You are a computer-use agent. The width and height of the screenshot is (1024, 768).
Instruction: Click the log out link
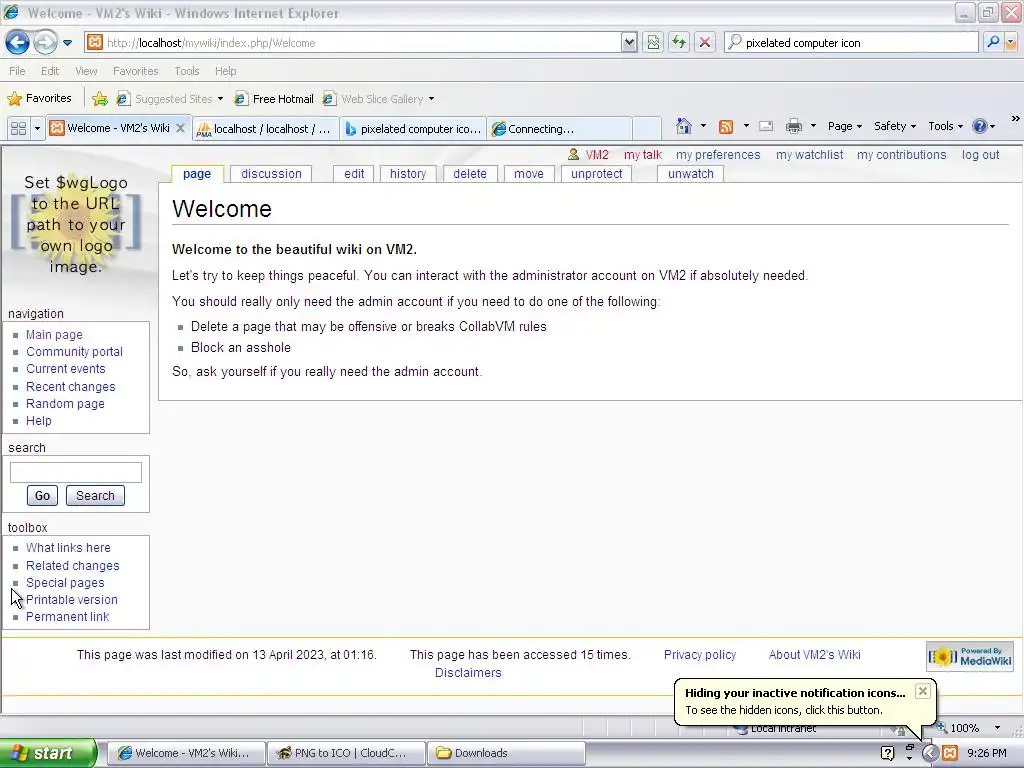point(980,155)
